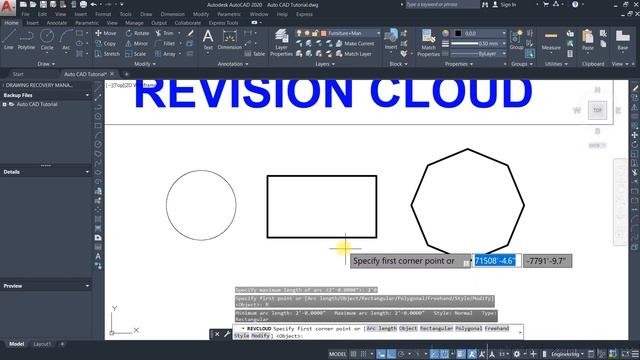
Task: Open Layer Properties manager
Action: [281, 42]
